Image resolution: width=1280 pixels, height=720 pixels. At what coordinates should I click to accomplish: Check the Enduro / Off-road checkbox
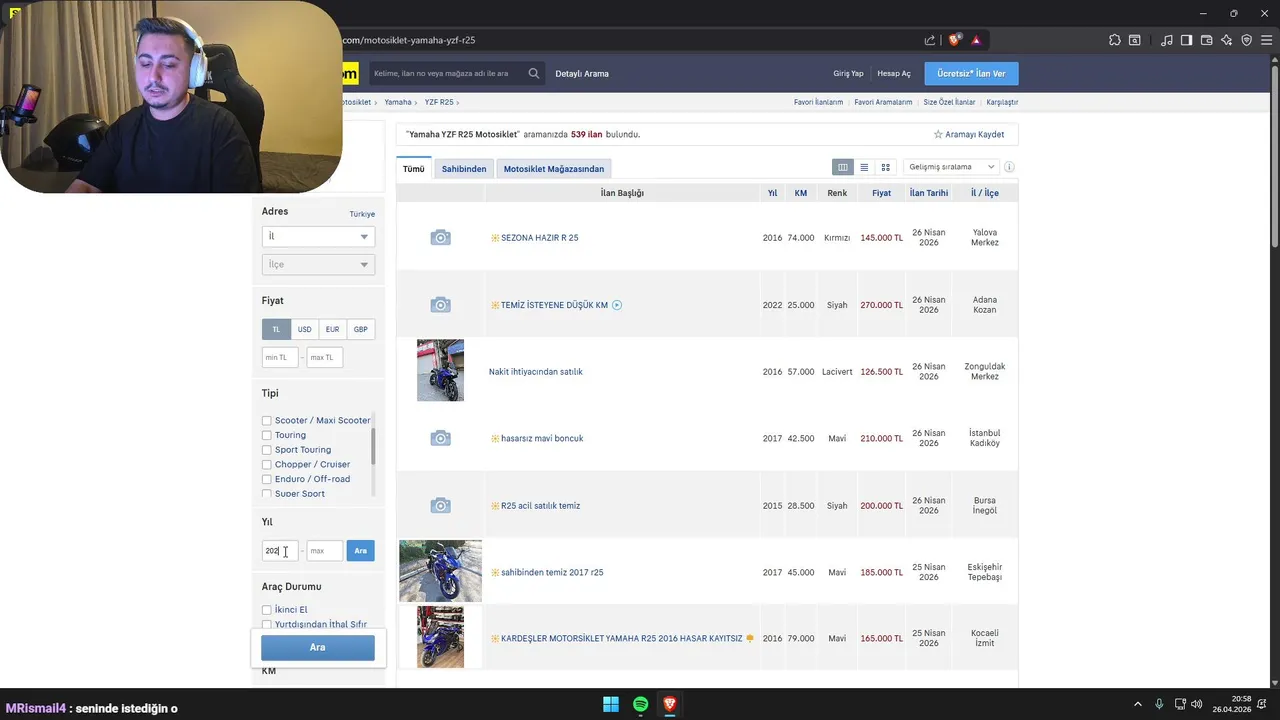[267, 479]
